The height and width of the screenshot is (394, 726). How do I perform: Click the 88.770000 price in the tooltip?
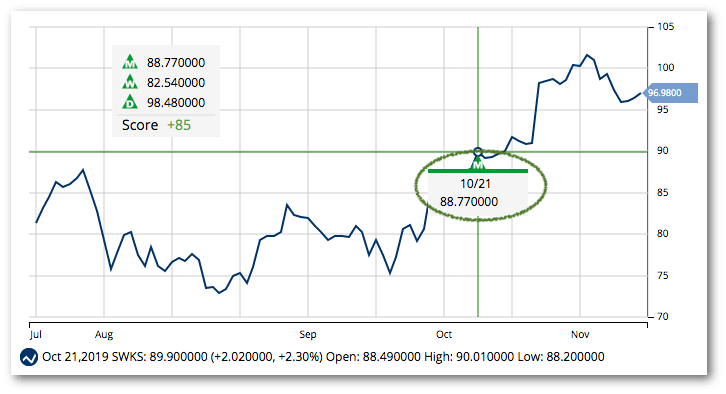coord(469,202)
